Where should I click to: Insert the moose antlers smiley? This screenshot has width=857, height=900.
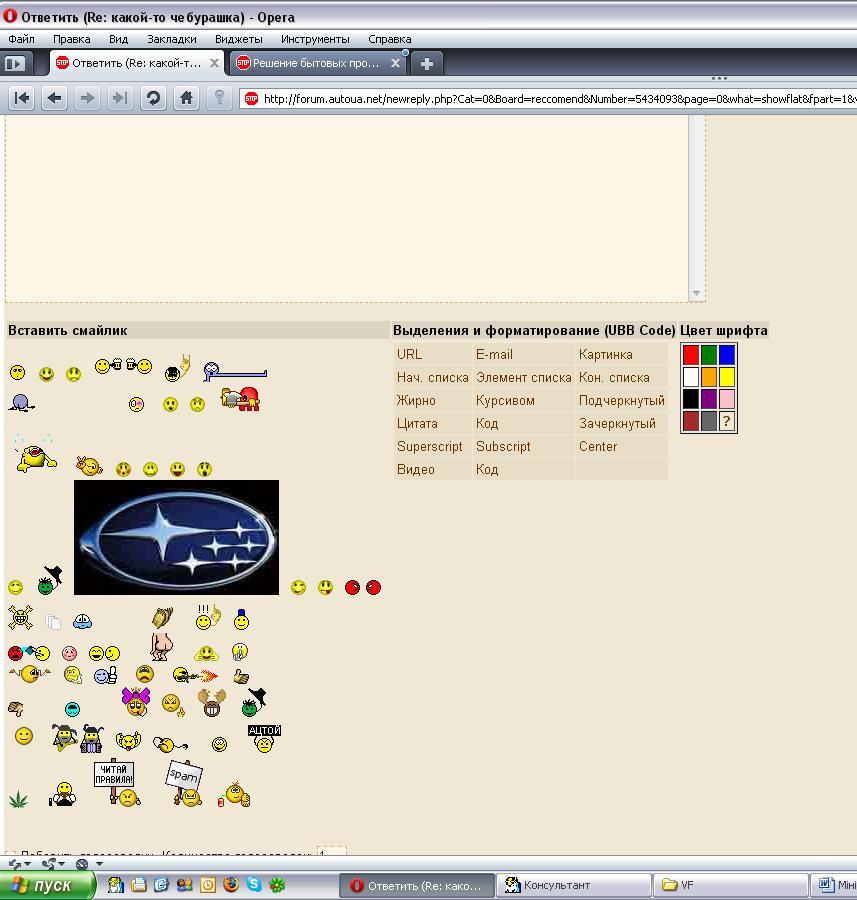click(212, 703)
